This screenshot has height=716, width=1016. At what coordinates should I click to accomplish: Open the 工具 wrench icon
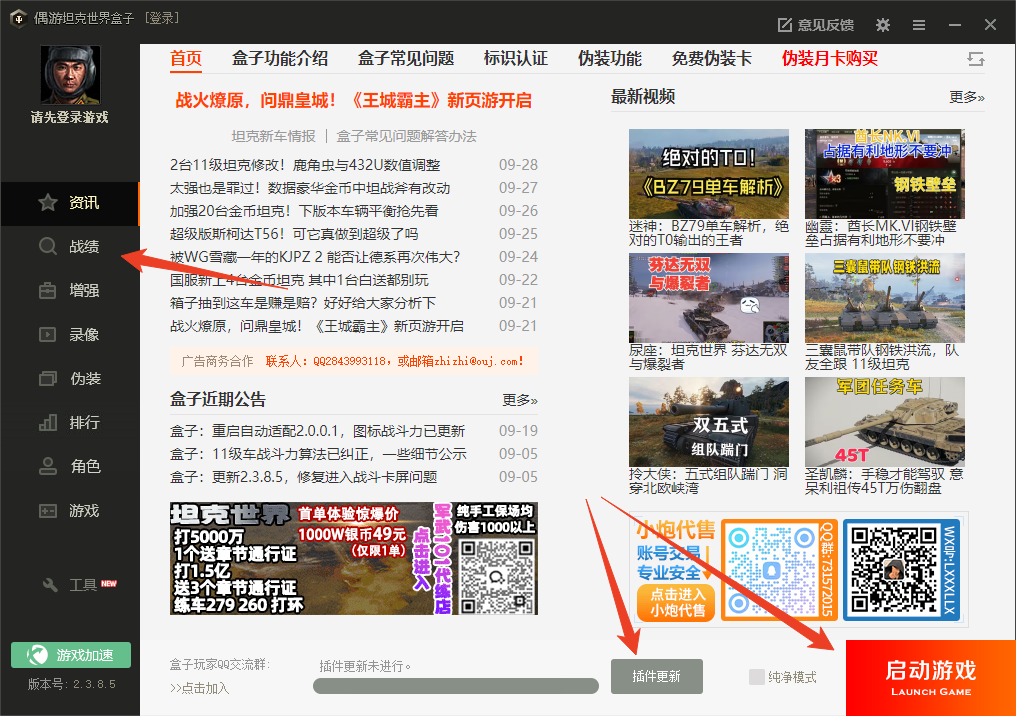pos(47,585)
